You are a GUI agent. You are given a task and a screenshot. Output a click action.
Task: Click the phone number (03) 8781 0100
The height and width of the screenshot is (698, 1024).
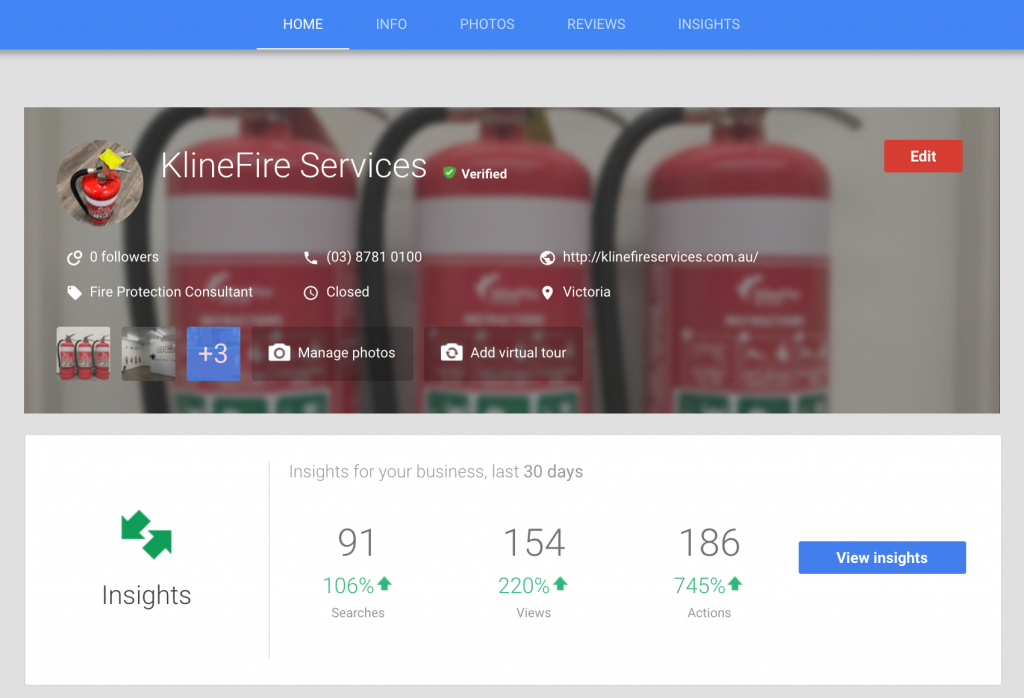374,257
